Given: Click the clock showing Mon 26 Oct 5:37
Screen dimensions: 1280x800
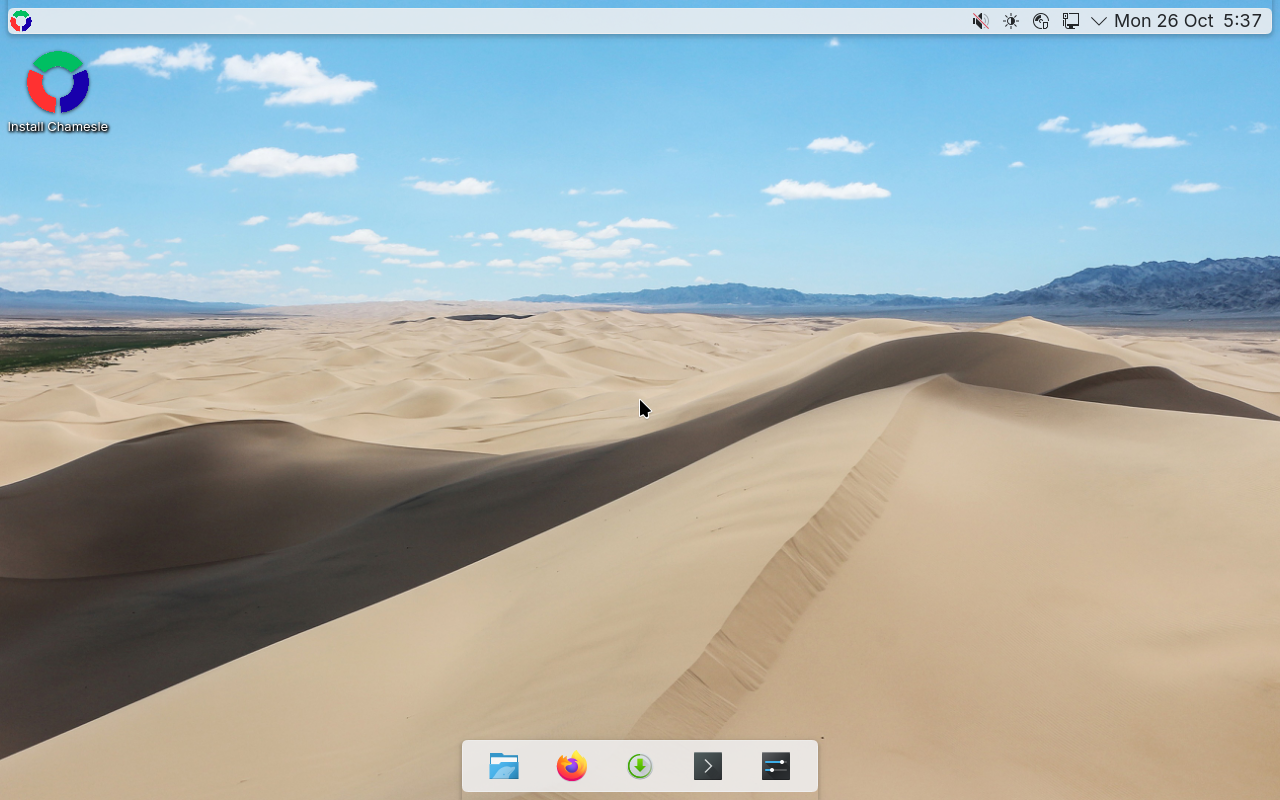Looking at the screenshot, I should [1188, 21].
